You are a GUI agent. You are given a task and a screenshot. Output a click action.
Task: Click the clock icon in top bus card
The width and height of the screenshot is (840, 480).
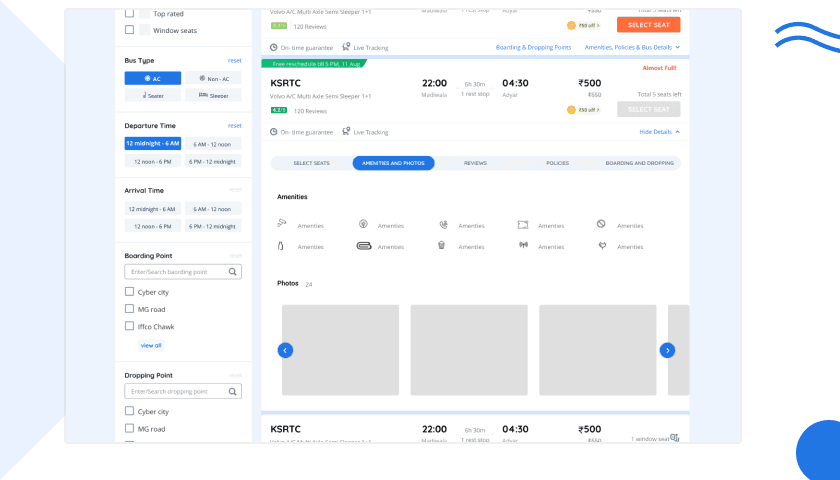coord(273,47)
